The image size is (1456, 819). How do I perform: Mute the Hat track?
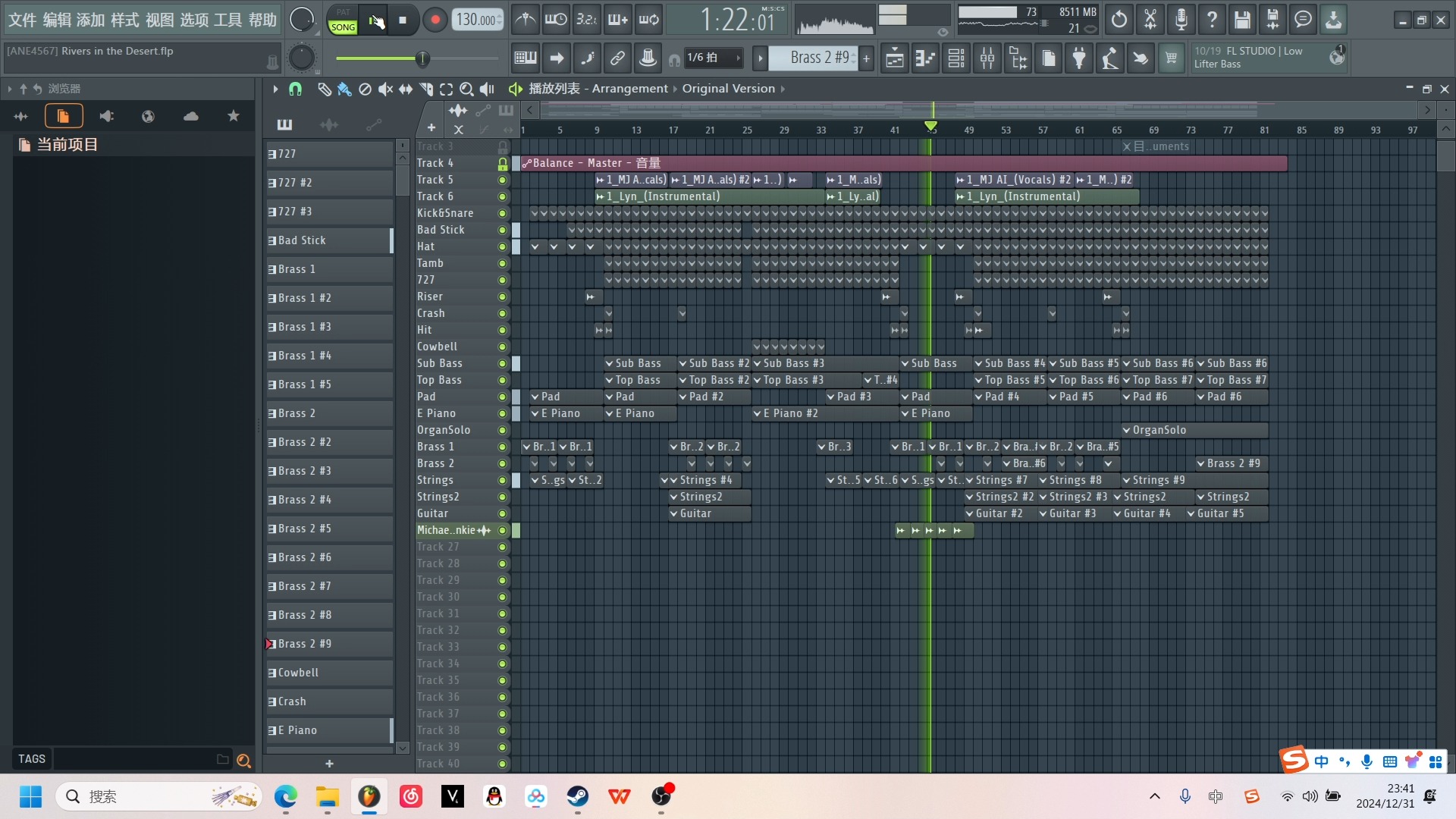pos(502,246)
